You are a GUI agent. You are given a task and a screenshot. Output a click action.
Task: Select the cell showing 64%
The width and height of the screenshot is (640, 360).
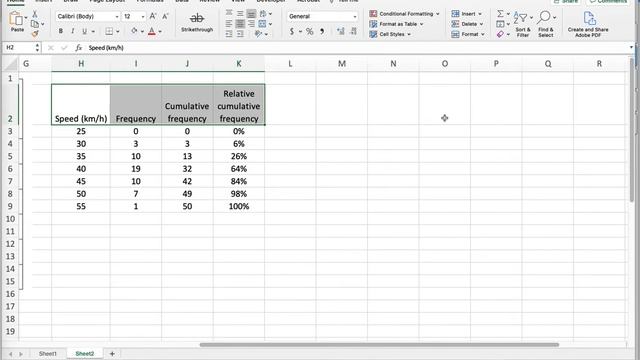tap(239, 169)
